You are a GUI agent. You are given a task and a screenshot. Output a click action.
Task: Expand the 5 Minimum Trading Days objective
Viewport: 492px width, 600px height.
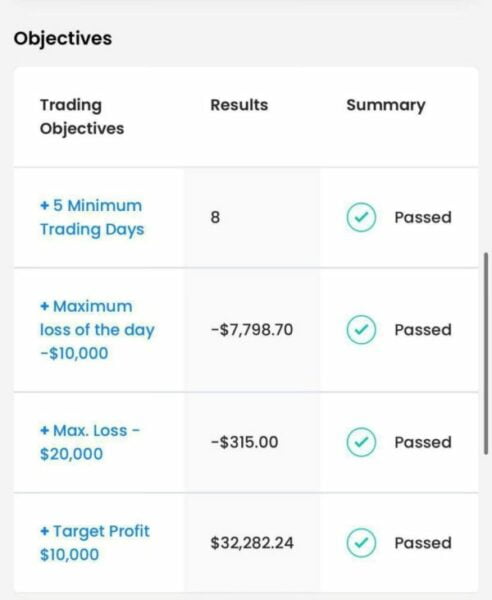[92, 217]
